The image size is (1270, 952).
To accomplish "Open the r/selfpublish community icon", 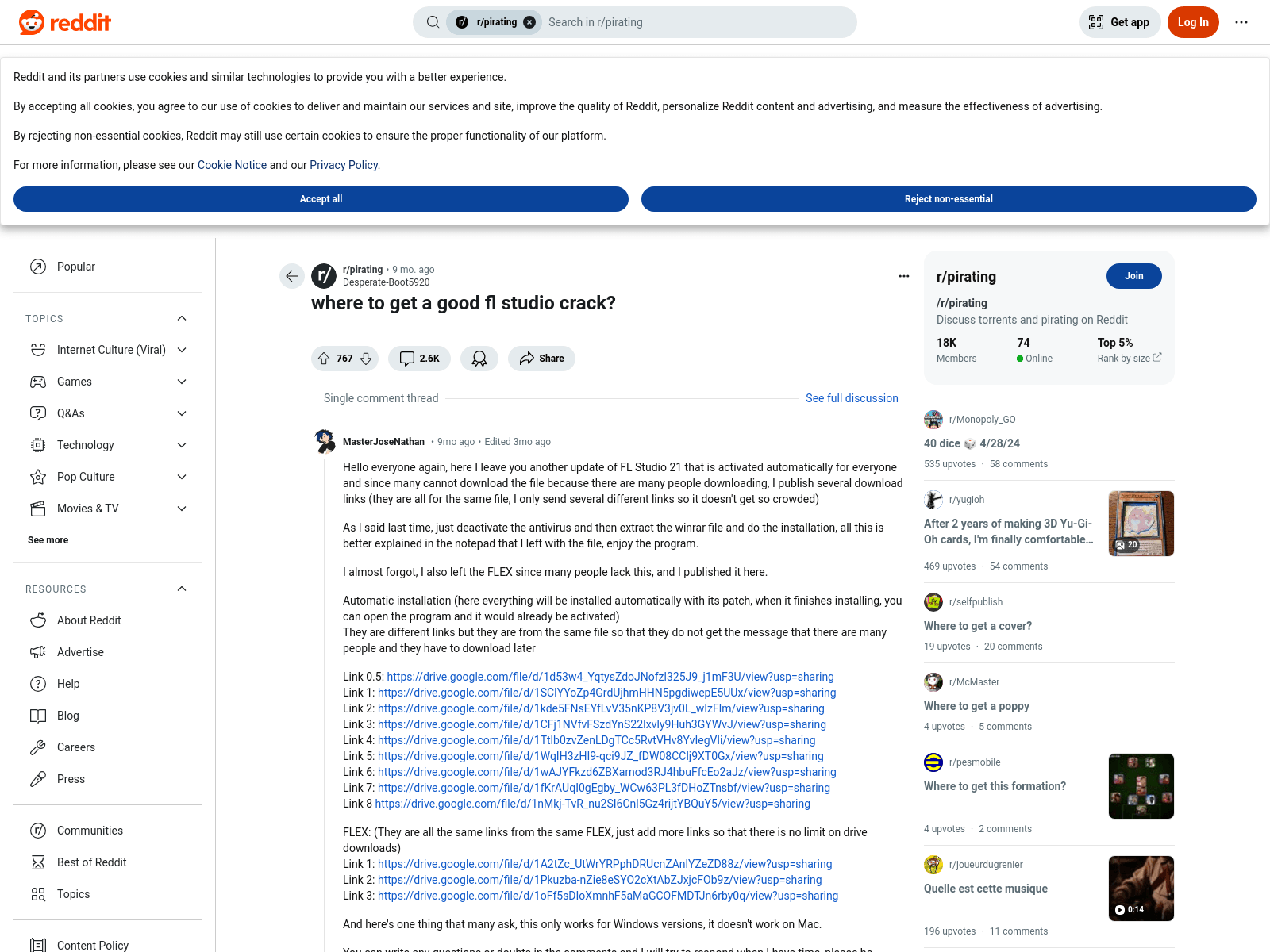I will pyautogui.click(x=933, y=602).
